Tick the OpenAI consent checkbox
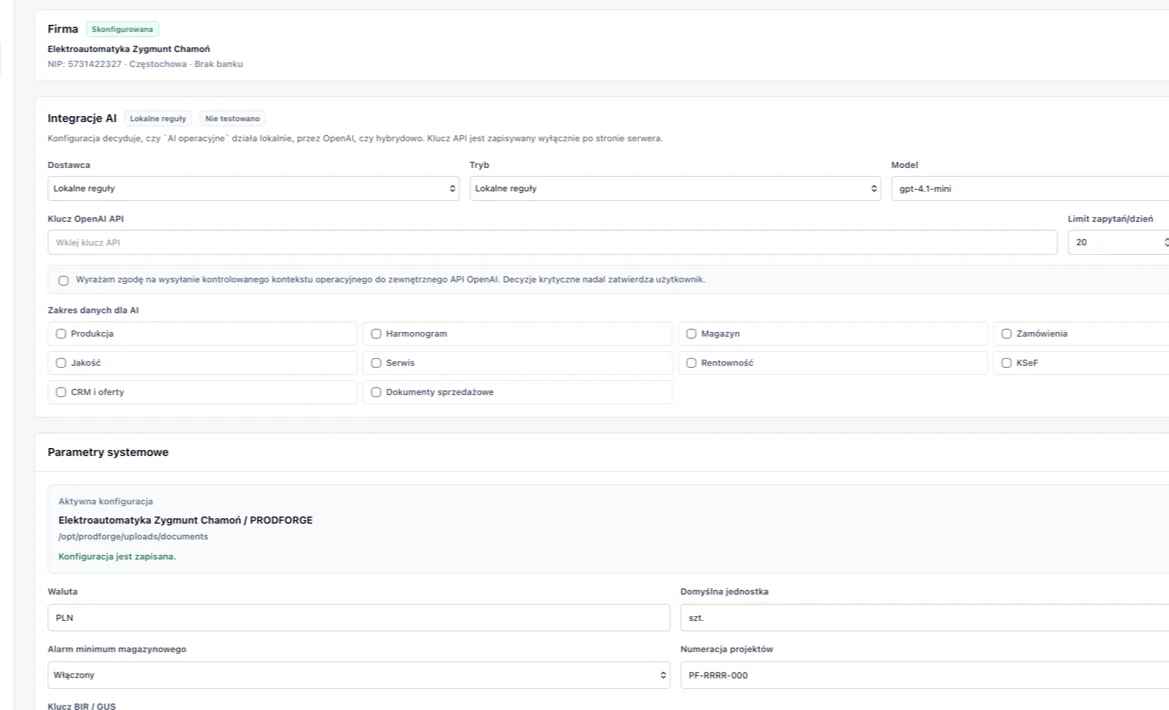Viewport: 1169px width, 710px height. [x=63, y=280]
